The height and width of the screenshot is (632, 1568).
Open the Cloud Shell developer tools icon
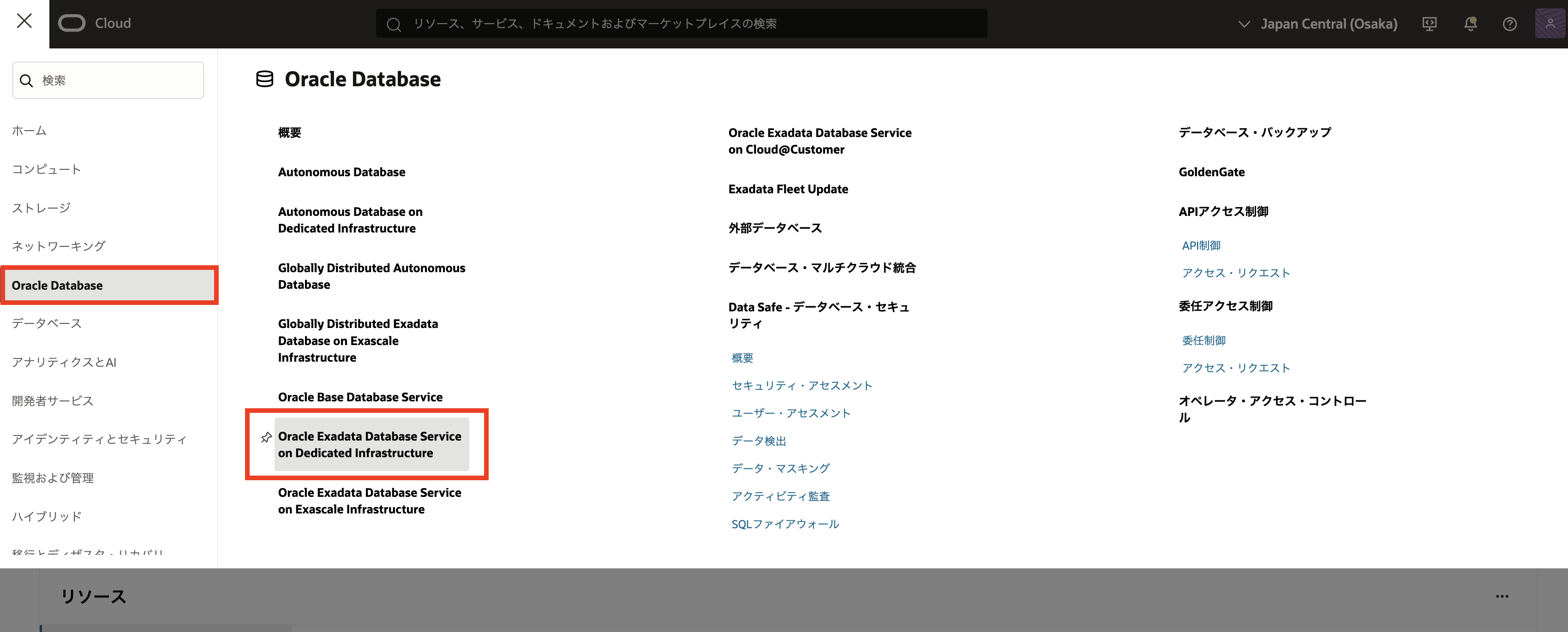[1429, 24]
